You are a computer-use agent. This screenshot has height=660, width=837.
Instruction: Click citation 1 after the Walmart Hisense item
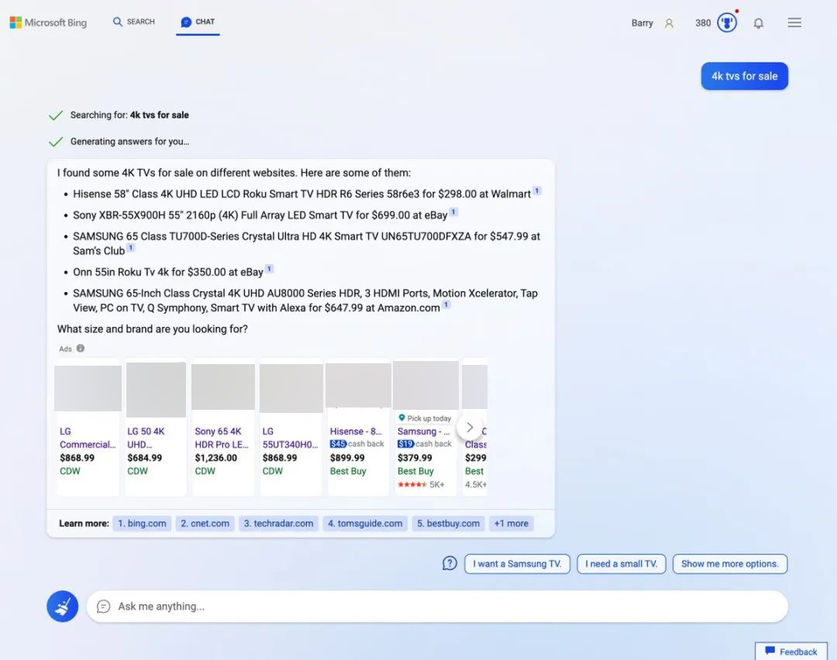(537, 191)
